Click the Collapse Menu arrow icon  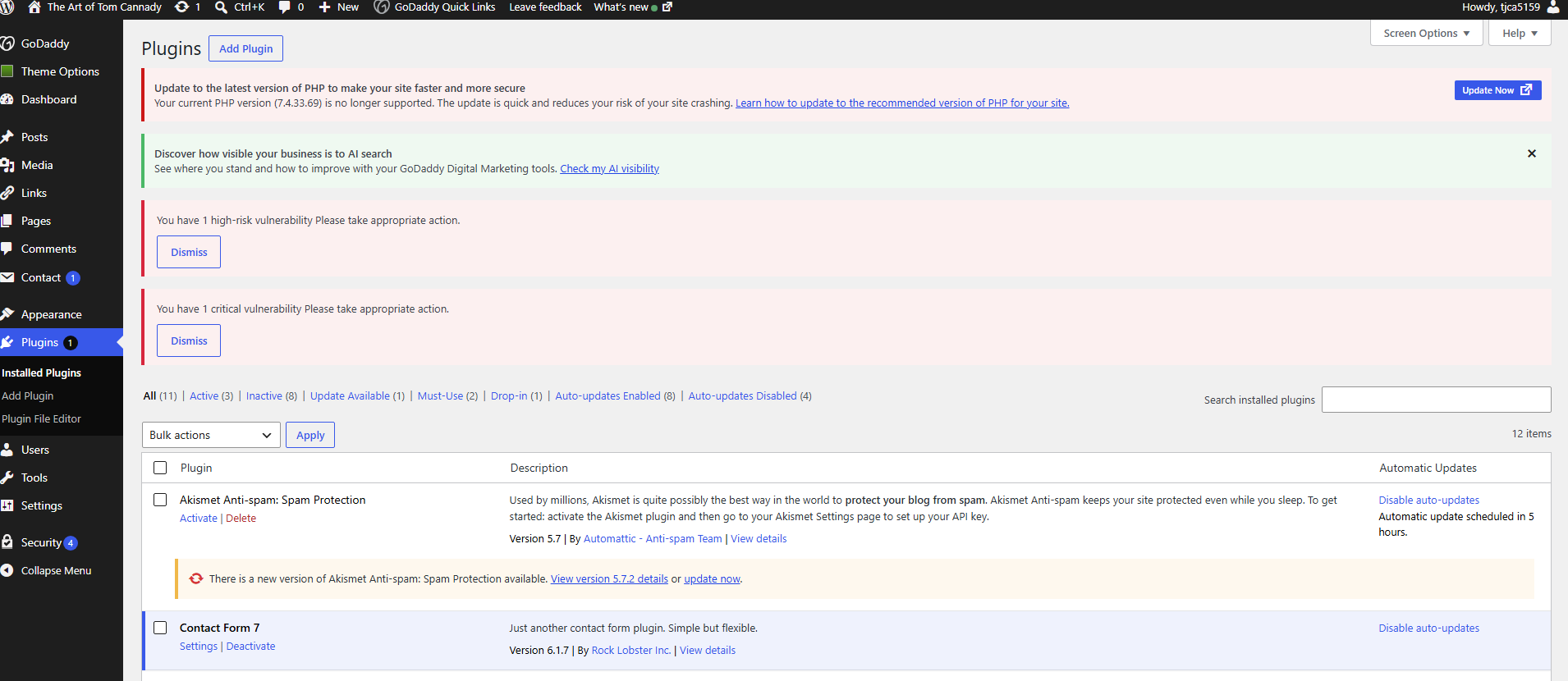pos(7,570)
